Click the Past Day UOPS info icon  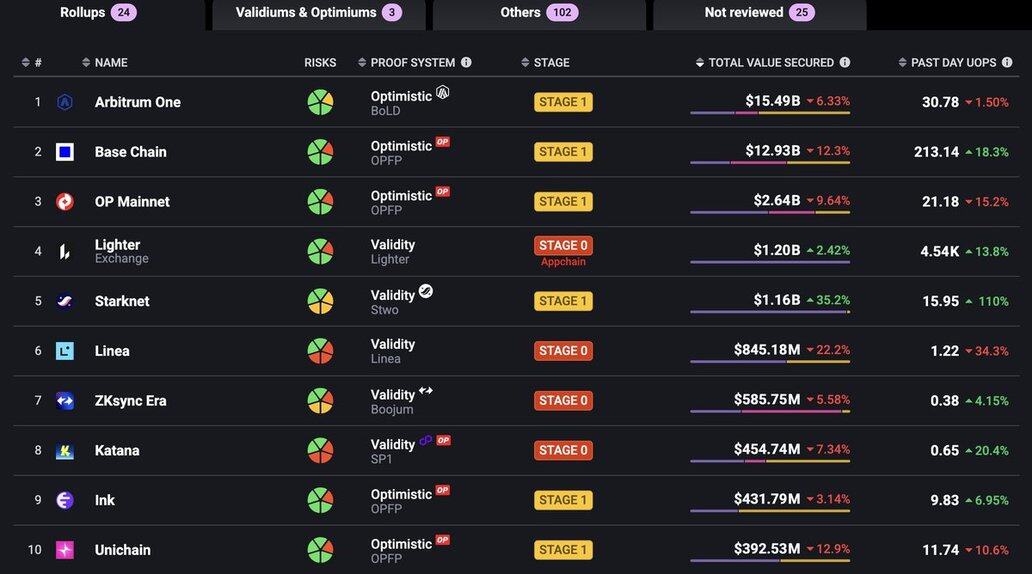pyautogui.click(x=1008, y=62)
